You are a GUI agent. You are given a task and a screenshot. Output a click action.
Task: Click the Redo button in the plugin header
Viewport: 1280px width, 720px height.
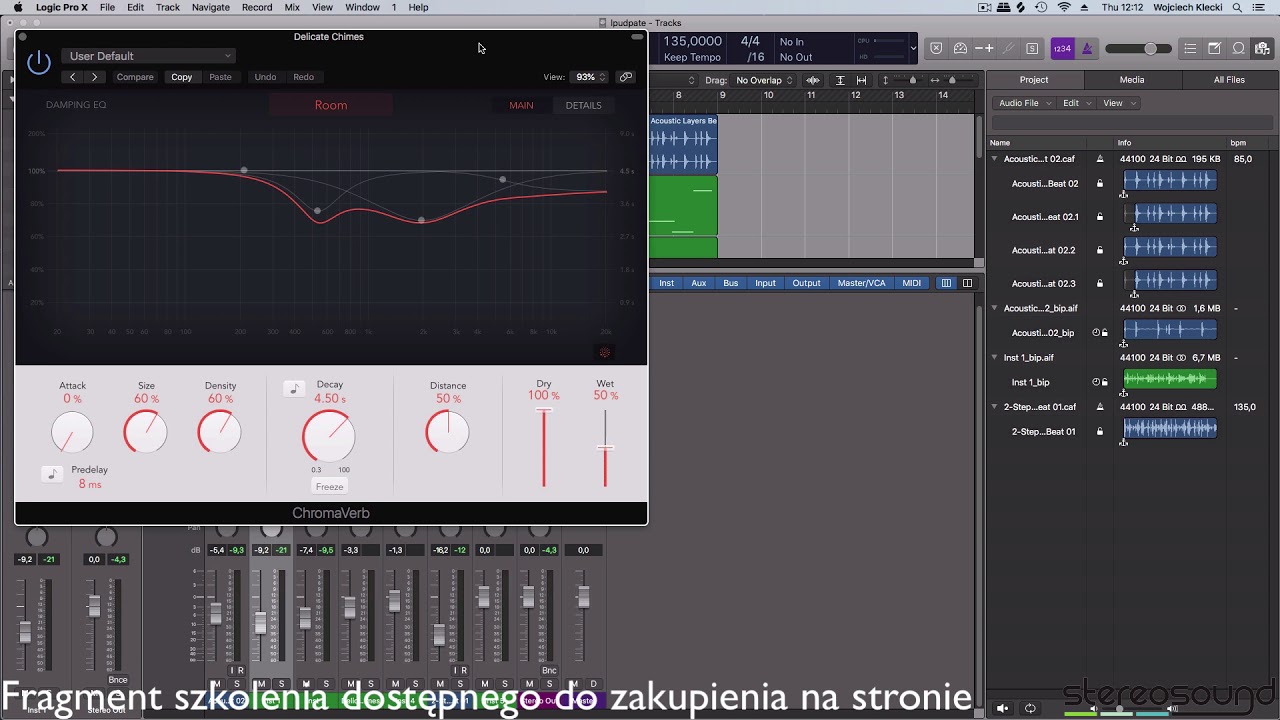[303, 77]
